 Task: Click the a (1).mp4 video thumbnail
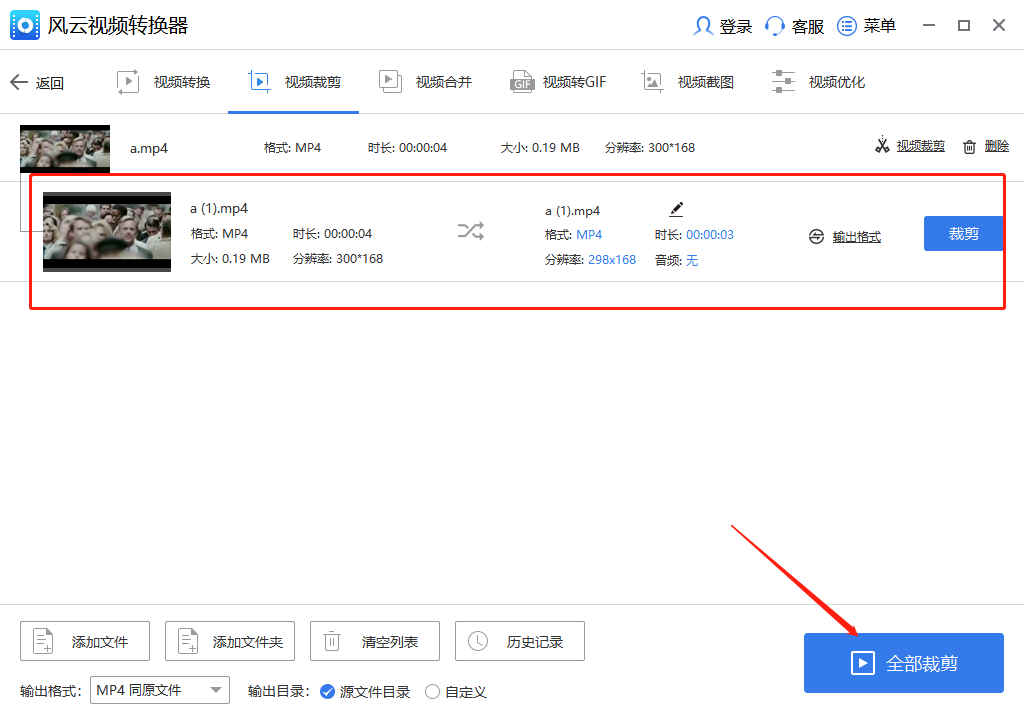107,232
